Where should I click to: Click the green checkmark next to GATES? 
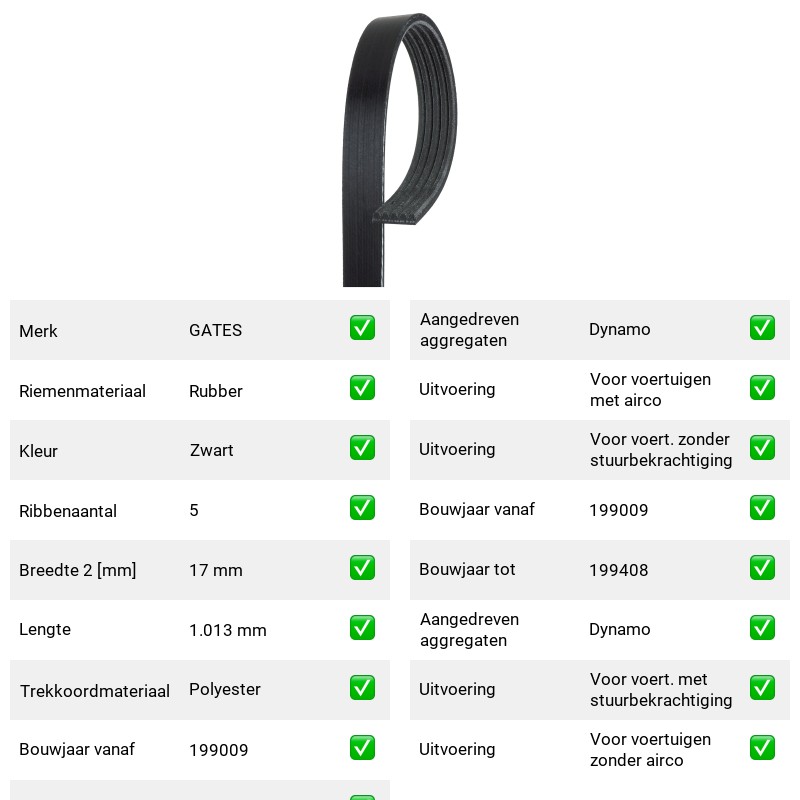point(362,328)
